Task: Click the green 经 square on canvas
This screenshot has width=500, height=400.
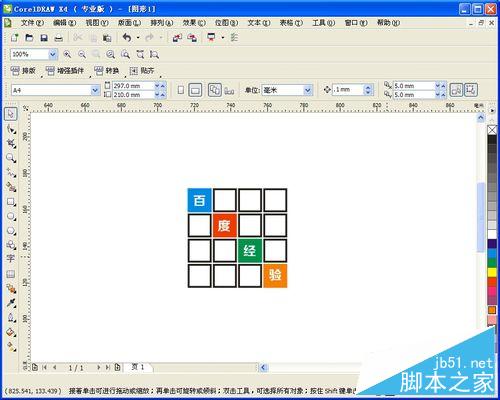Action: click(x=250, y=250)
